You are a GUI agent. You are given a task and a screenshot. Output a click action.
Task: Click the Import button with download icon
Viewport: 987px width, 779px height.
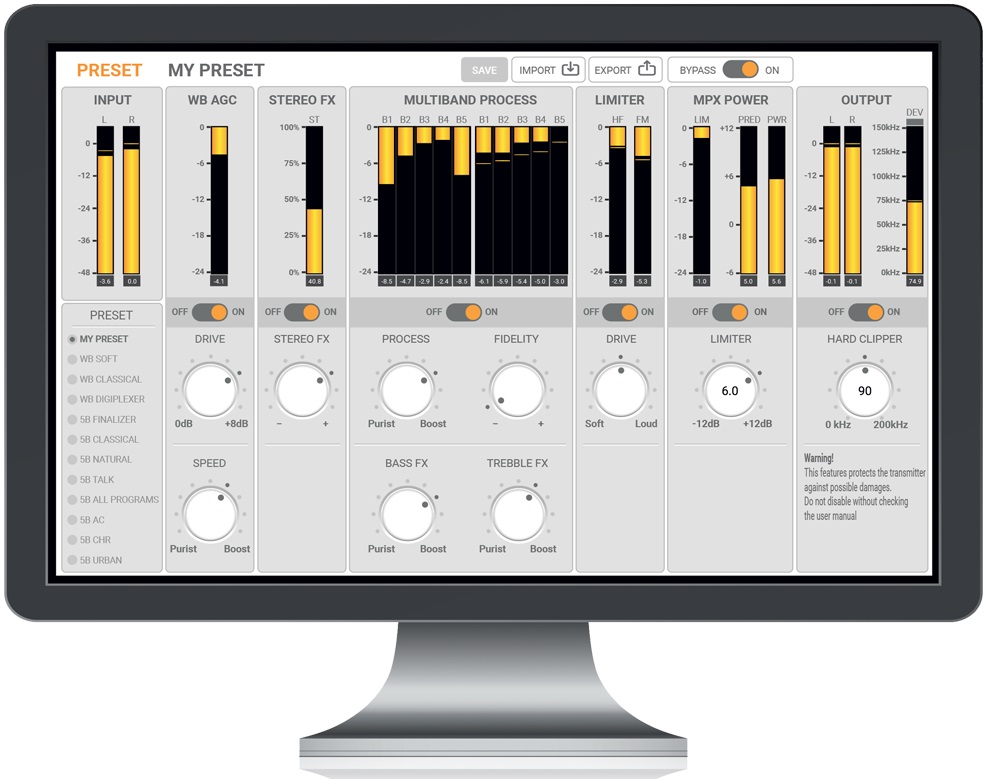tap(548, 70)
